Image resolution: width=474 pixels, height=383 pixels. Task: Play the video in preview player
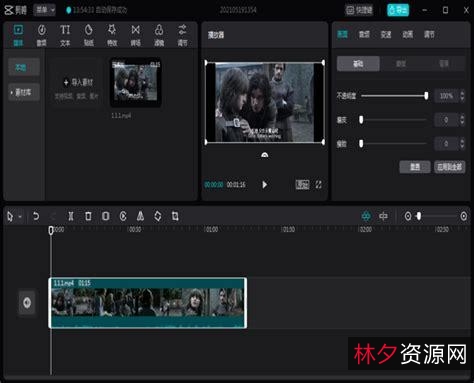click(x=265, y=185)
